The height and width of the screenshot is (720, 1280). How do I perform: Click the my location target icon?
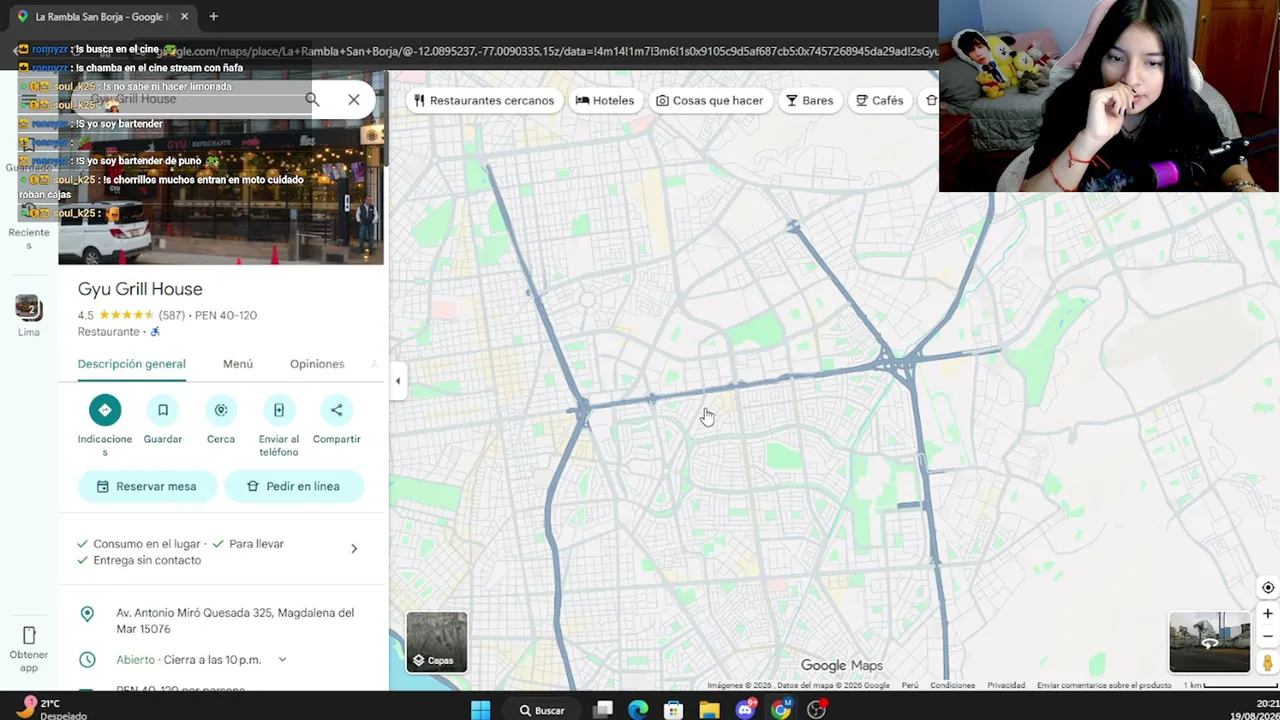click(1268, 588)
